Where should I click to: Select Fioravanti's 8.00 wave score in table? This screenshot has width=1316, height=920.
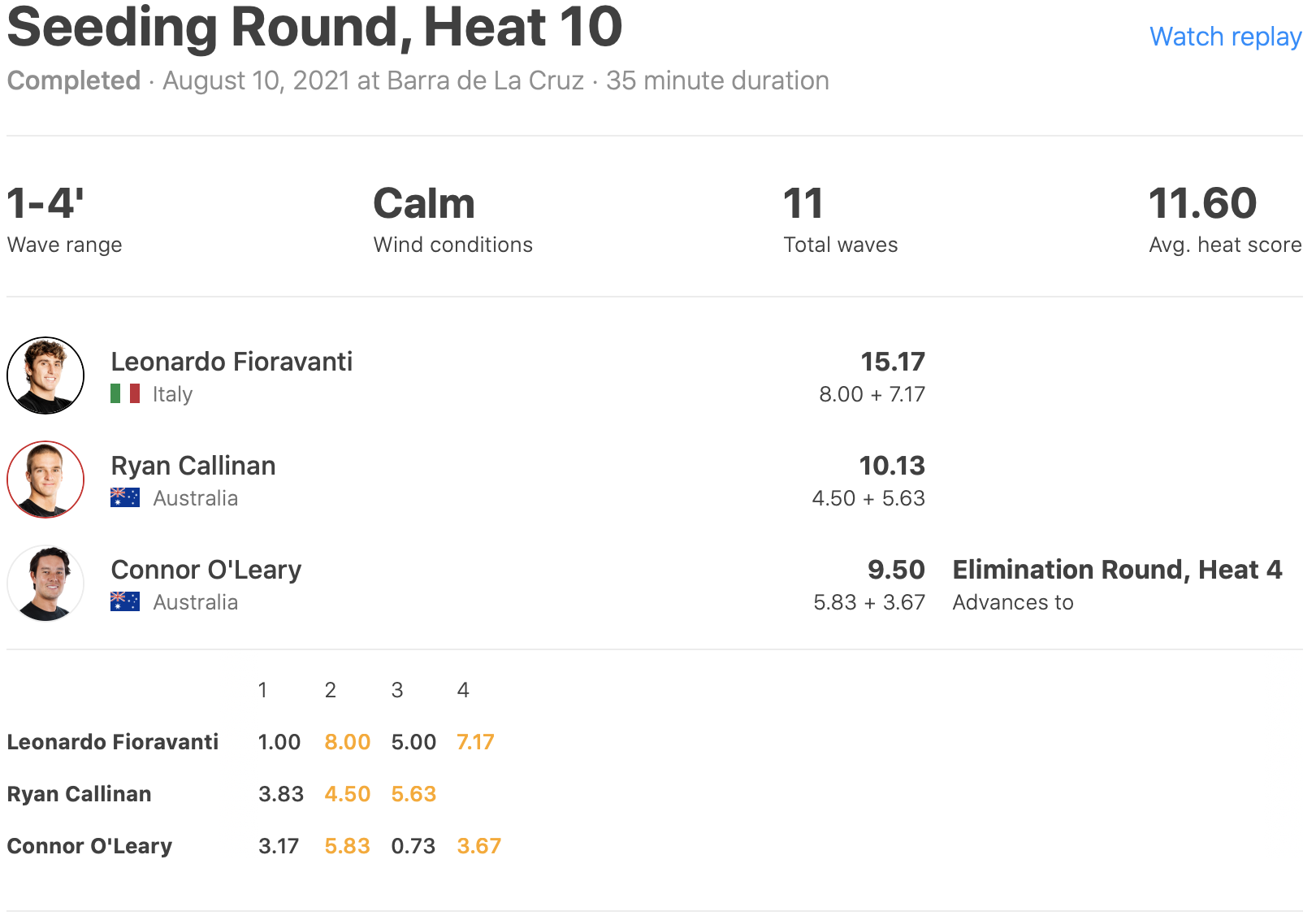click(347, 742)
